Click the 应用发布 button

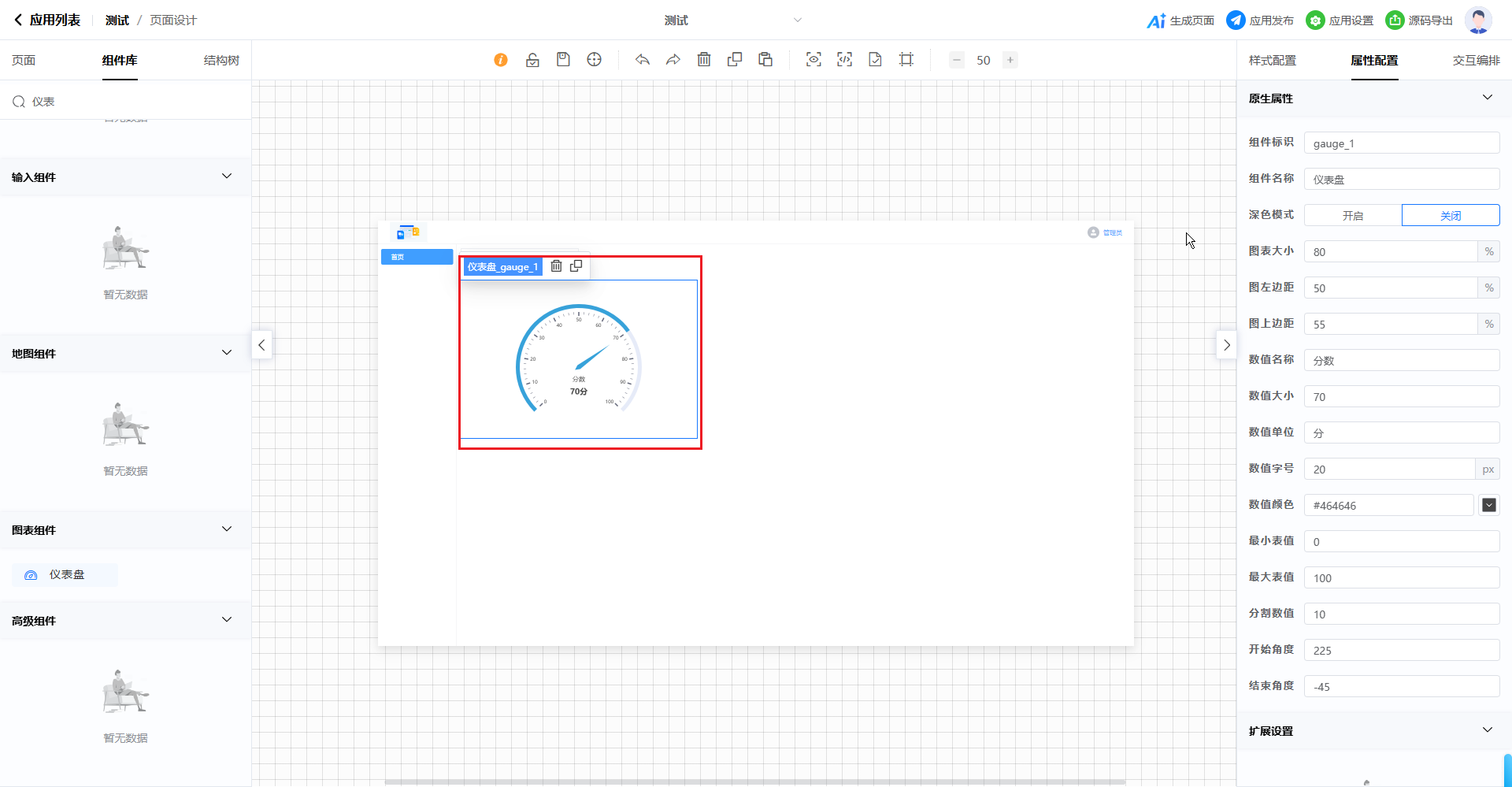1261,20
